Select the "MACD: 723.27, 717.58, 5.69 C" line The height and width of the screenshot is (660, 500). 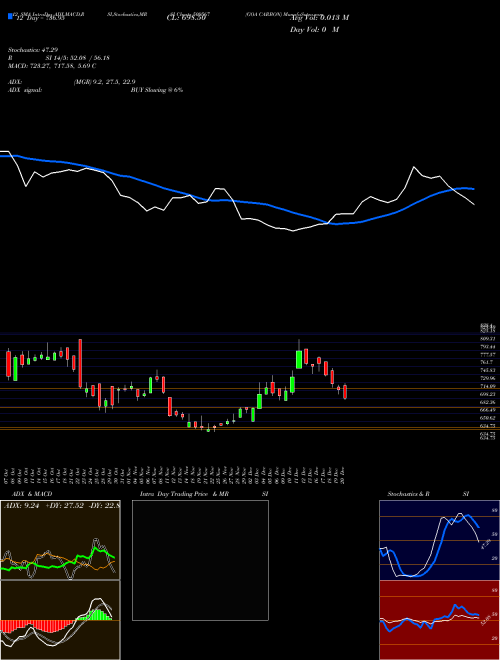(x=52, y=66)
